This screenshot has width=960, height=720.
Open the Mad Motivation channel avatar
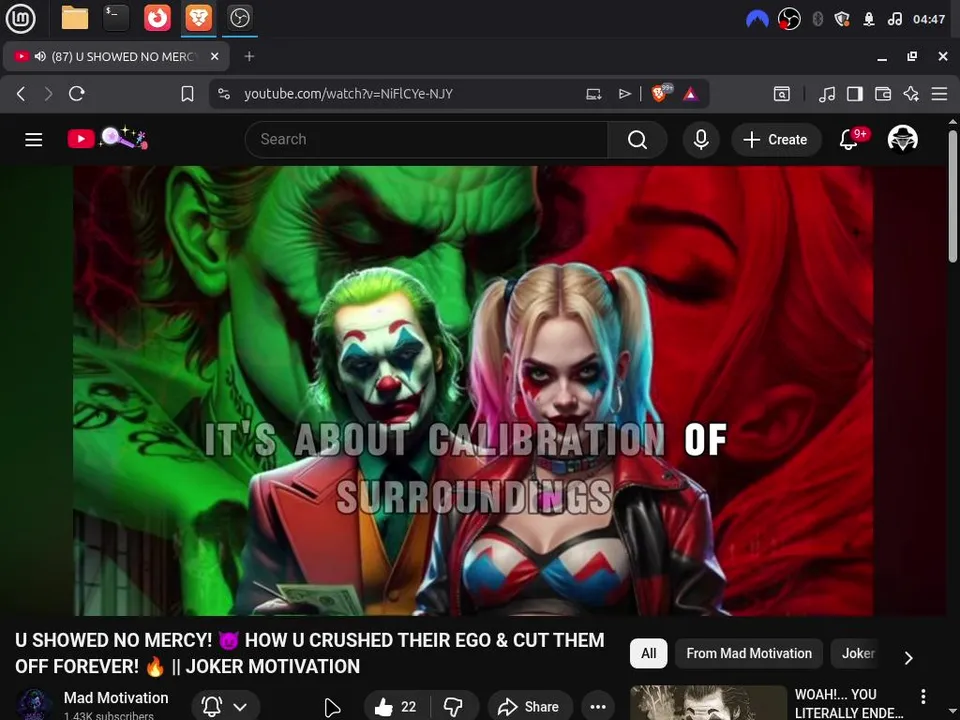pyautogui.click(x=34, y=705)
